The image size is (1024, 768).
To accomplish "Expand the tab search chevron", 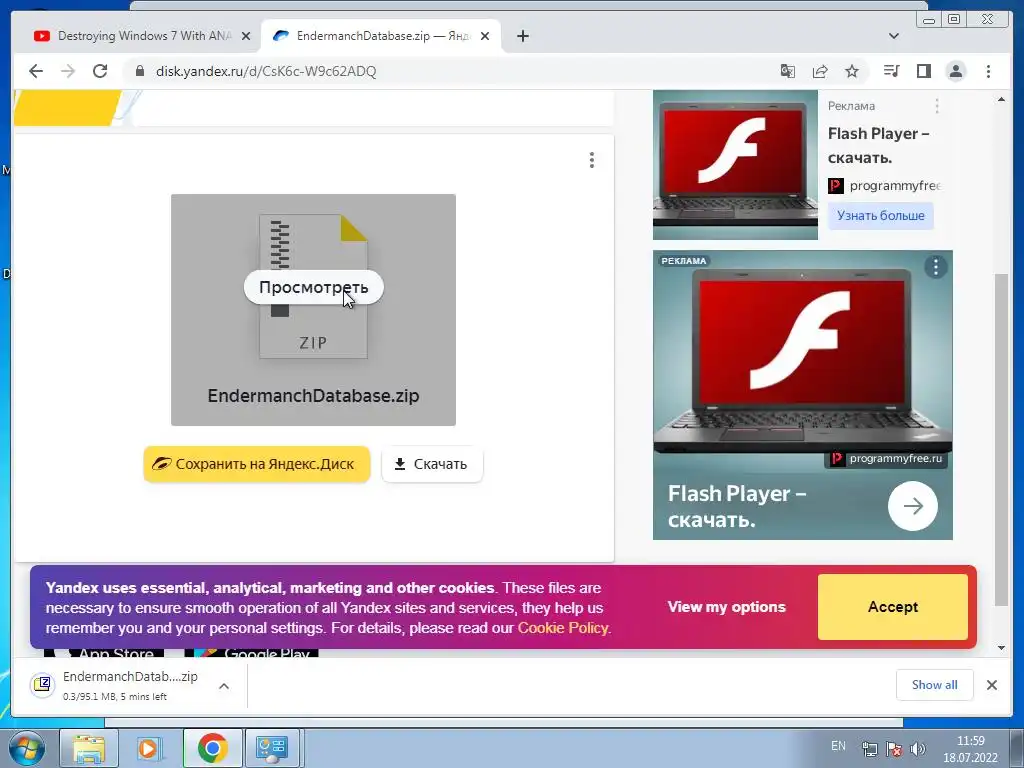I will pyautogui.click(x=894, y=36).
